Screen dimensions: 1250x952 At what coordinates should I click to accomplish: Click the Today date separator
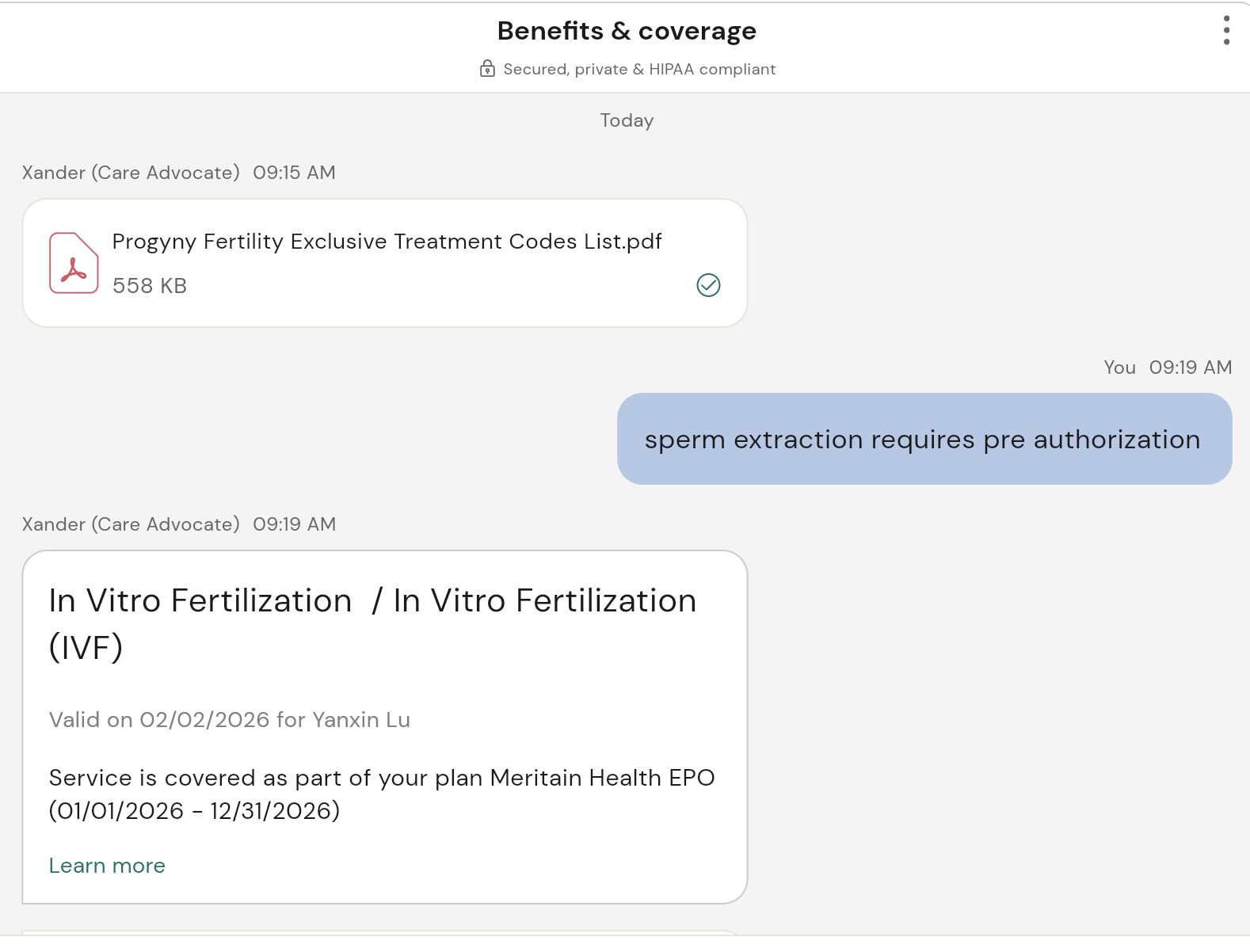[x=627, y=120]
